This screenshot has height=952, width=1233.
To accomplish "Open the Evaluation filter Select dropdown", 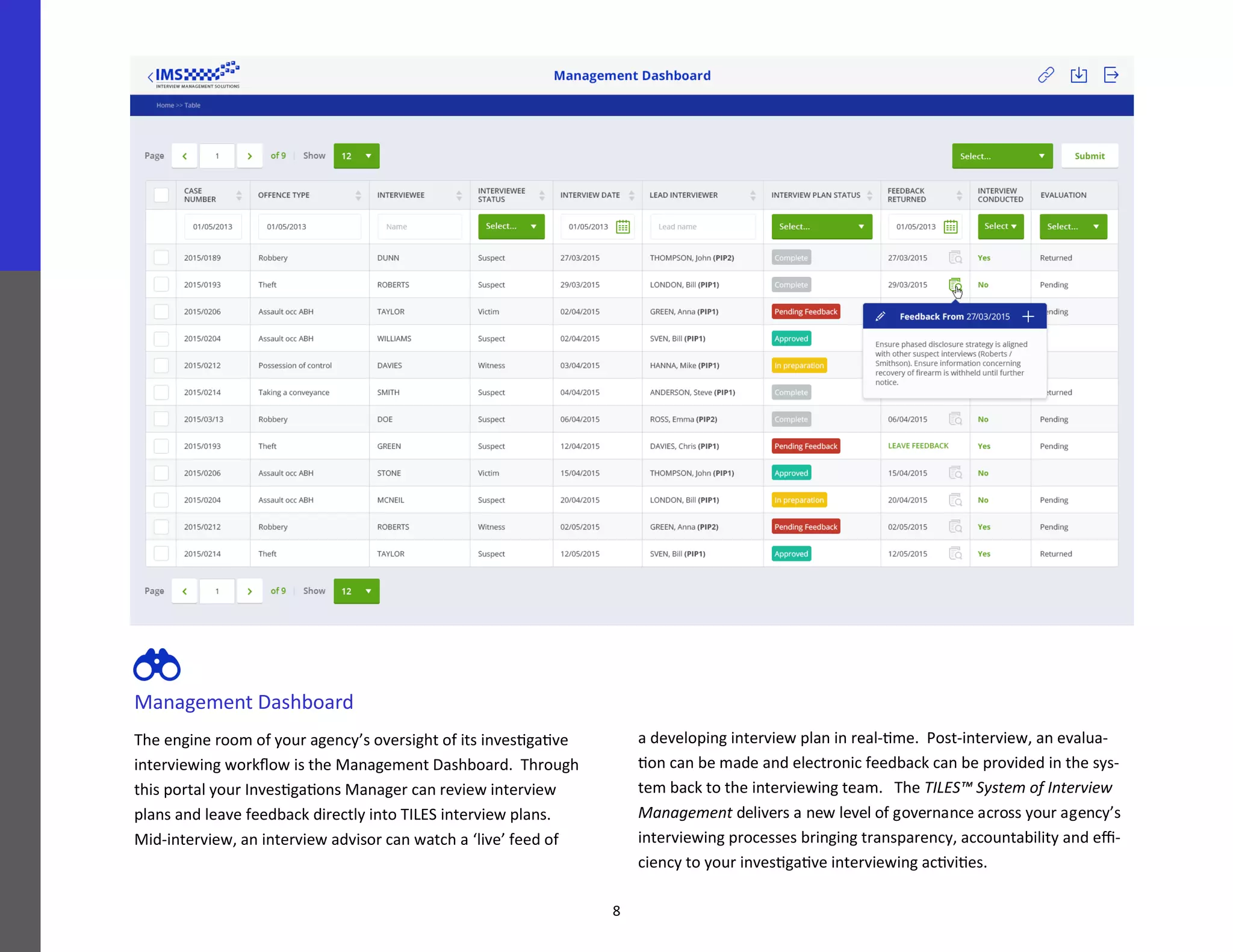I will click(1073, 227).
